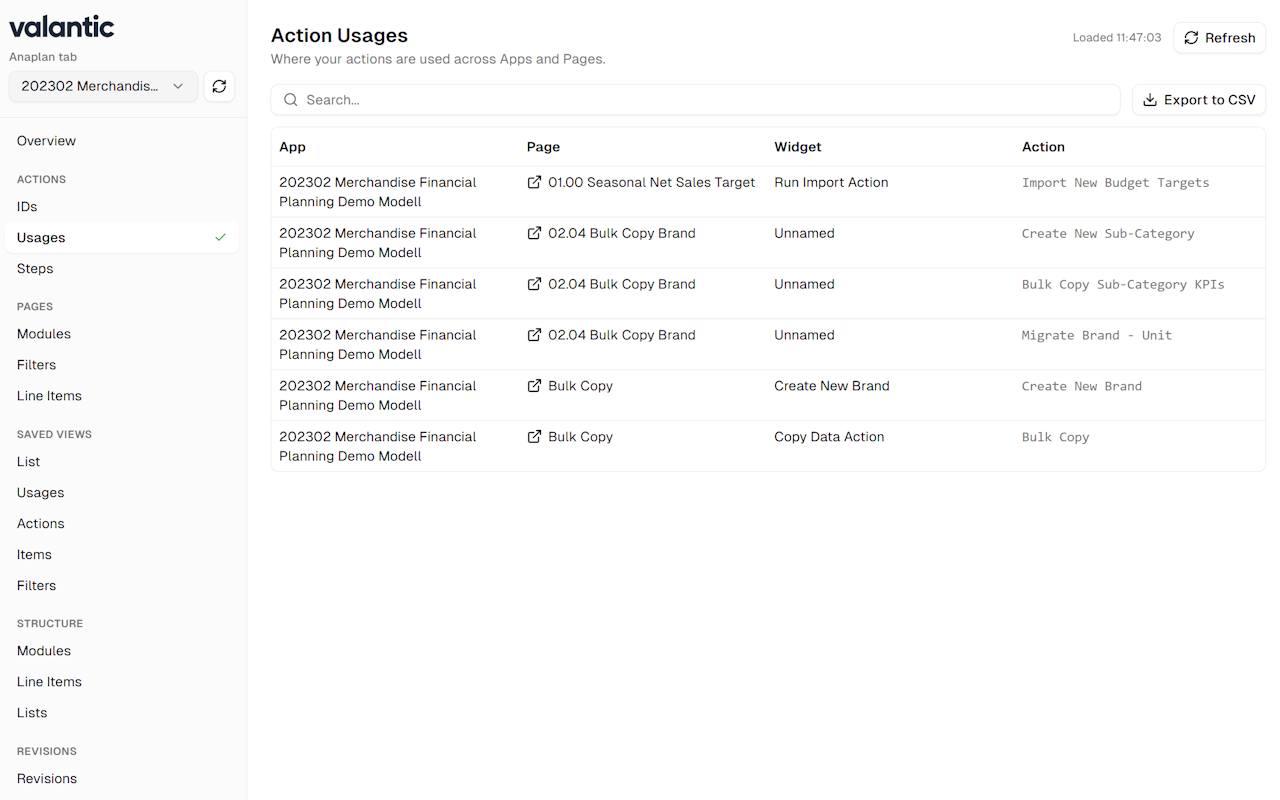Viewport: 1280px width, 800px height.
Task: Open Filters under Saved Views
Action: [122, 586]
